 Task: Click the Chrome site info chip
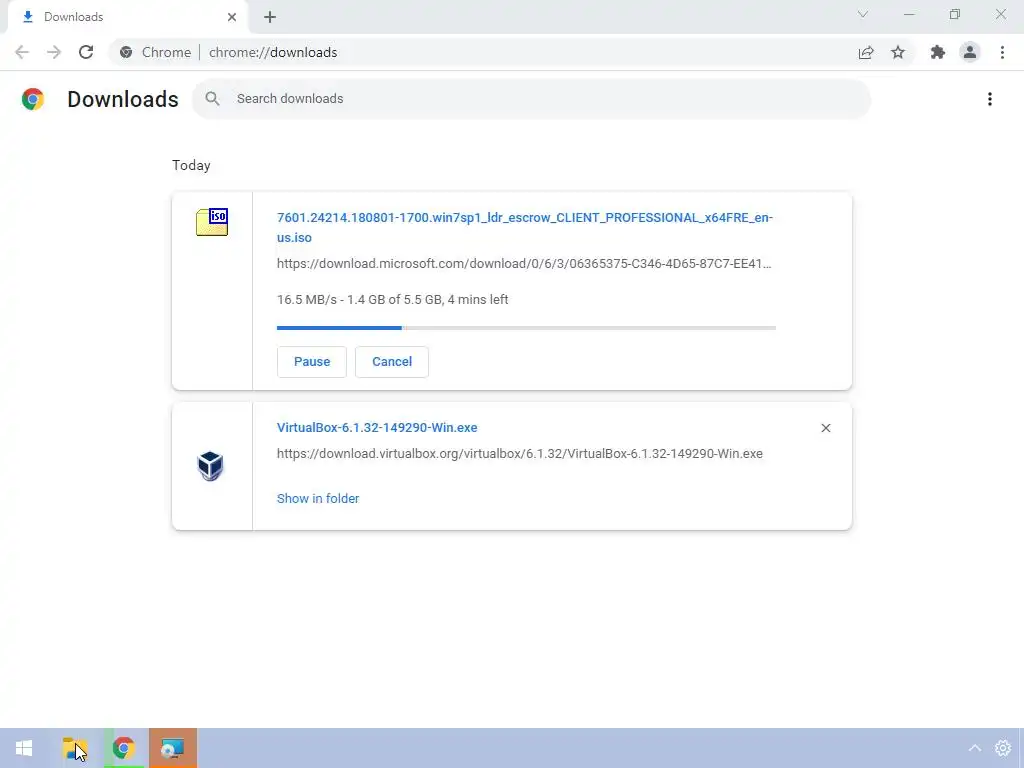[x=155, y=52]
